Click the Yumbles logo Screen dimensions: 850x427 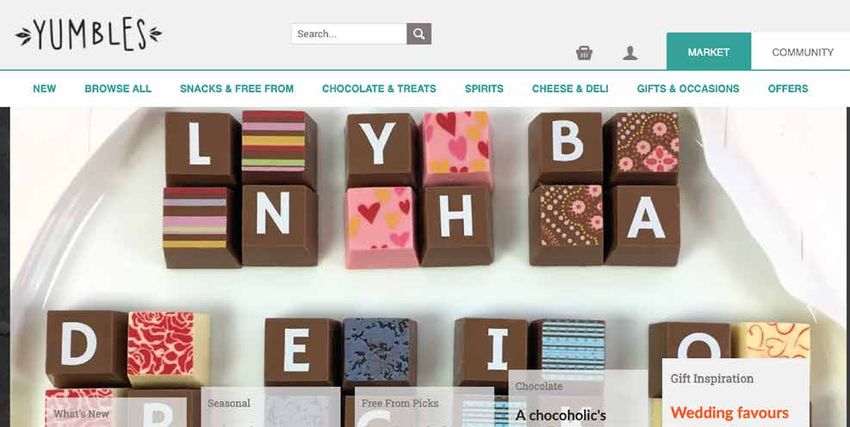88,34
